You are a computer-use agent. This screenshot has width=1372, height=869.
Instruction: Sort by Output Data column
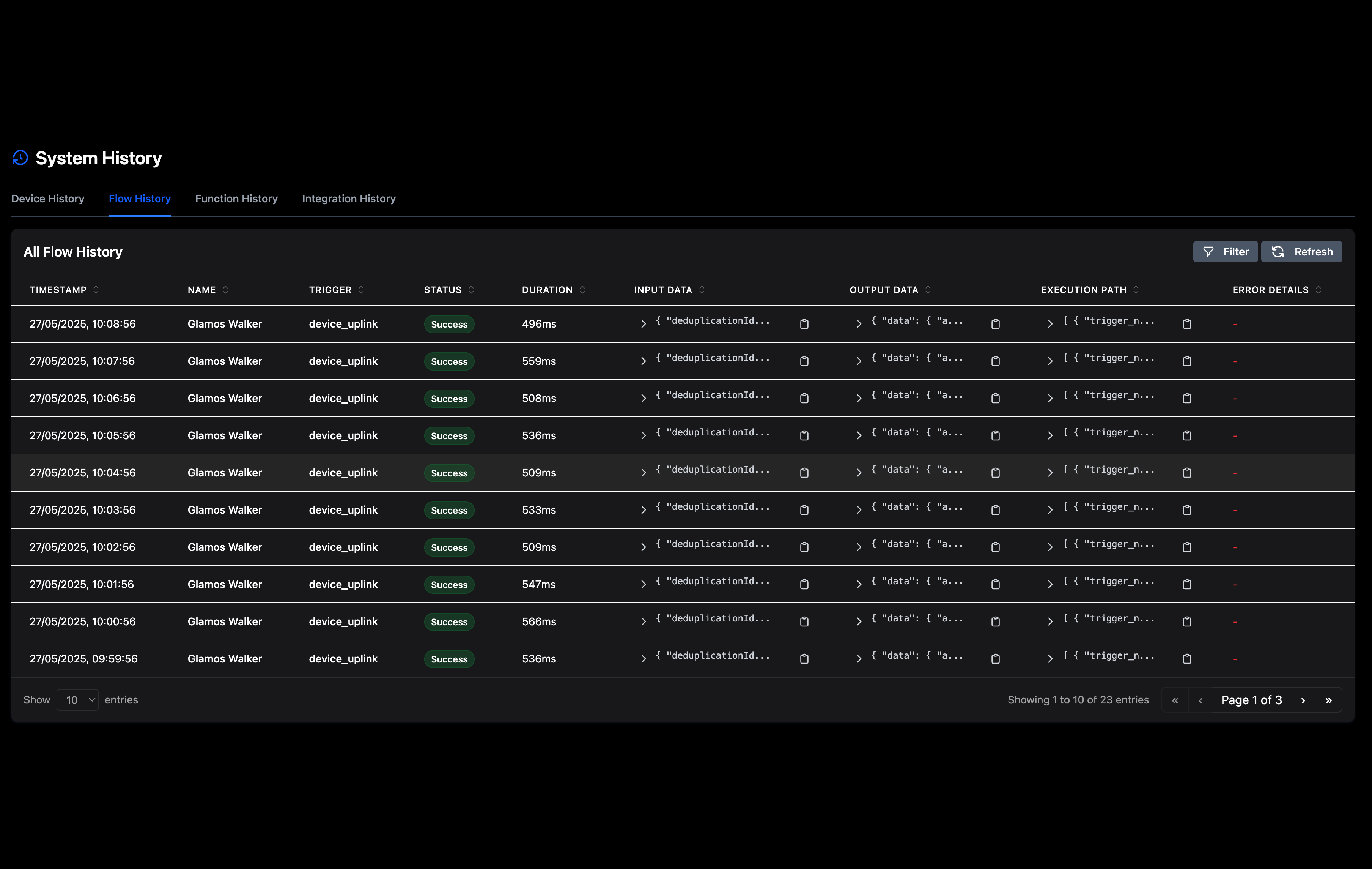928,290
